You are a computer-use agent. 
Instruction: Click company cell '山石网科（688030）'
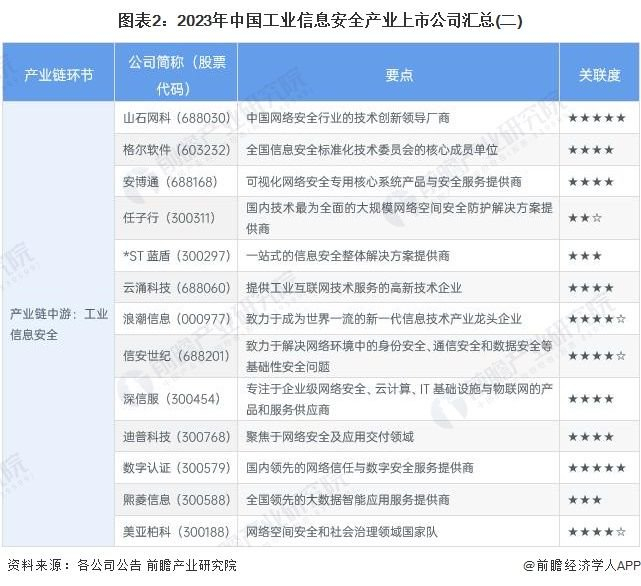[x=177, y=118]
